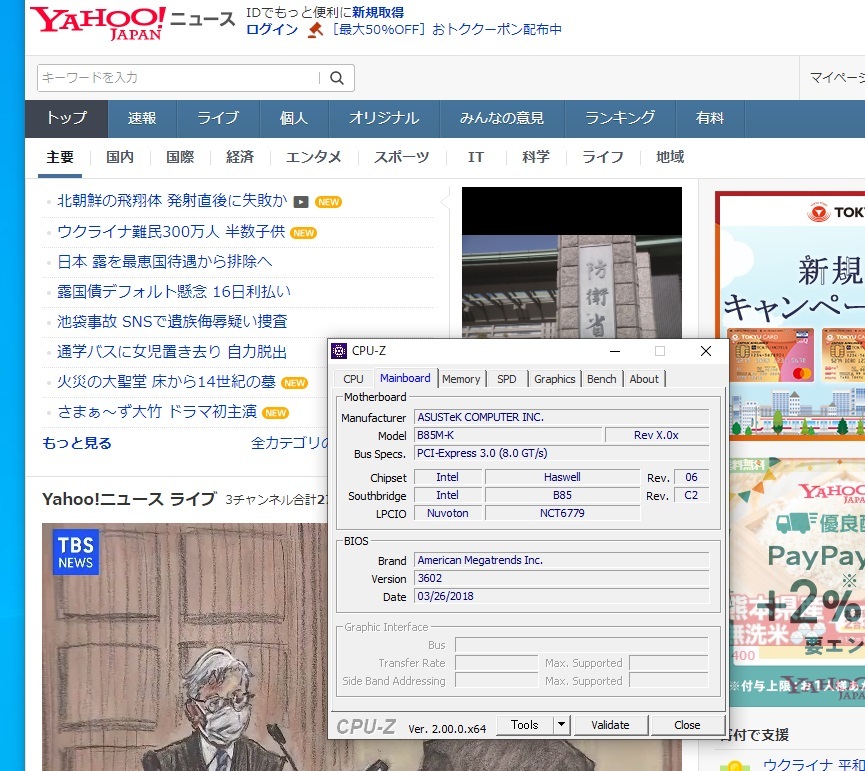Click the 新規取得 link
The height and width of the screenshot is (771, 865).
pos(378,12)
